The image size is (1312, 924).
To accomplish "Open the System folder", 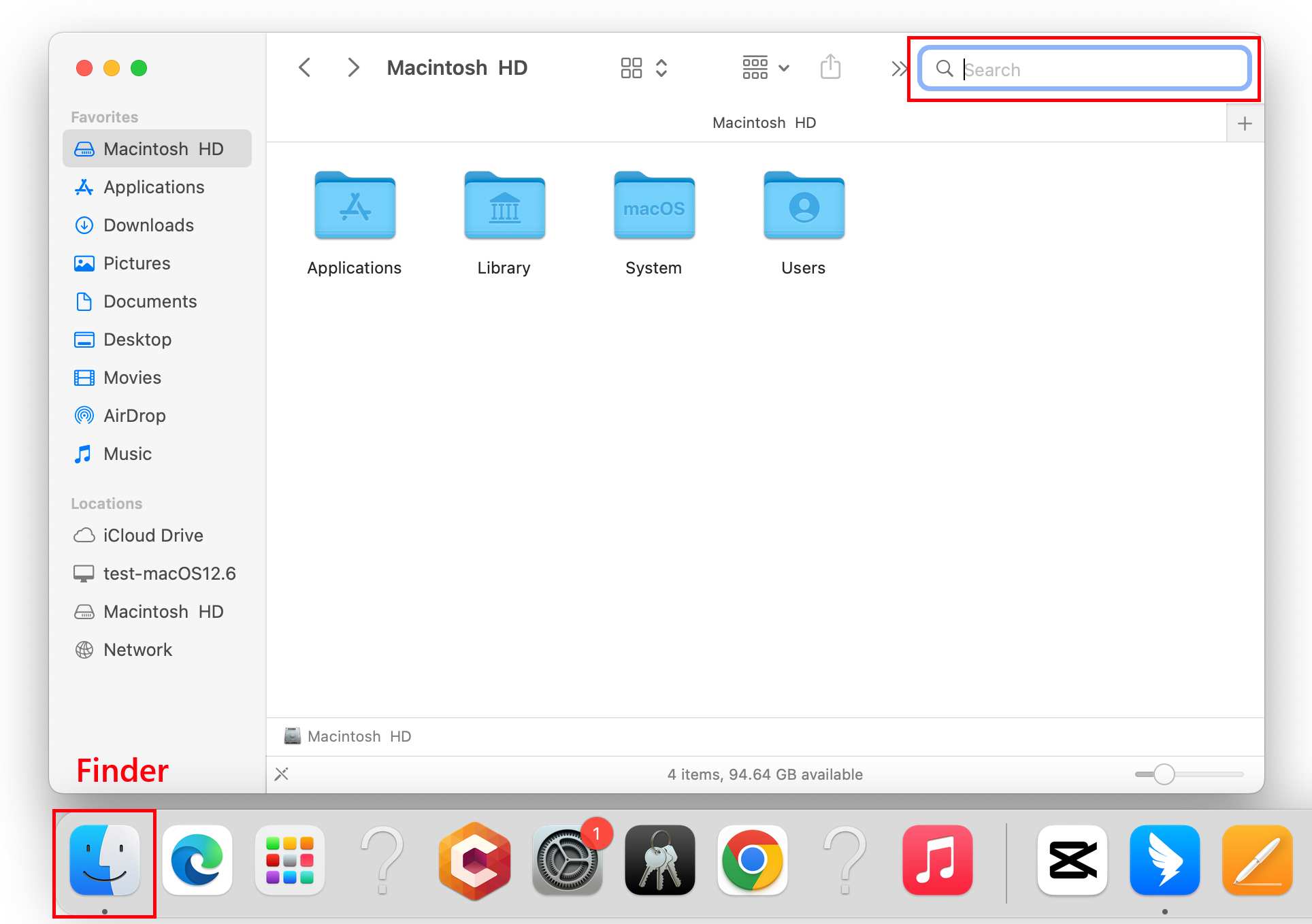I will (653, 208).
